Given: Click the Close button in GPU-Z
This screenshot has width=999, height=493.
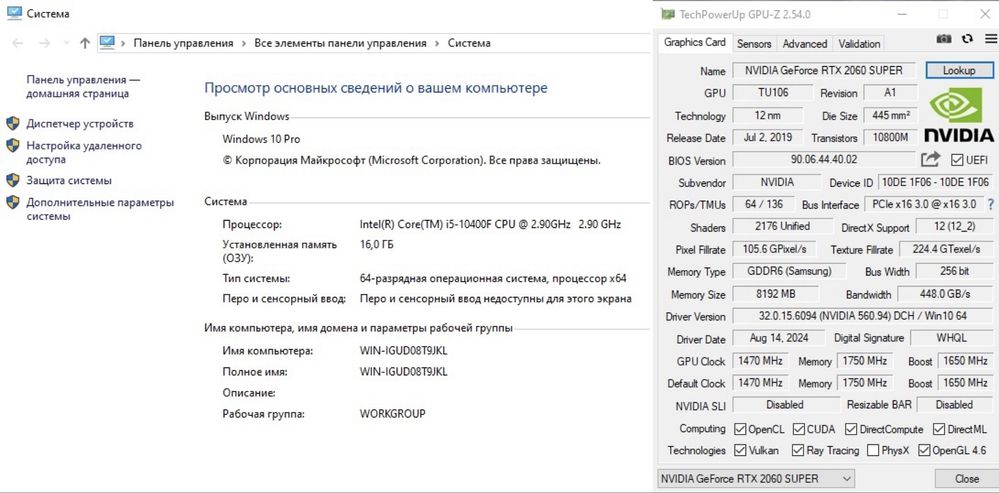Looking at the screenshot, I should point(967,478).
